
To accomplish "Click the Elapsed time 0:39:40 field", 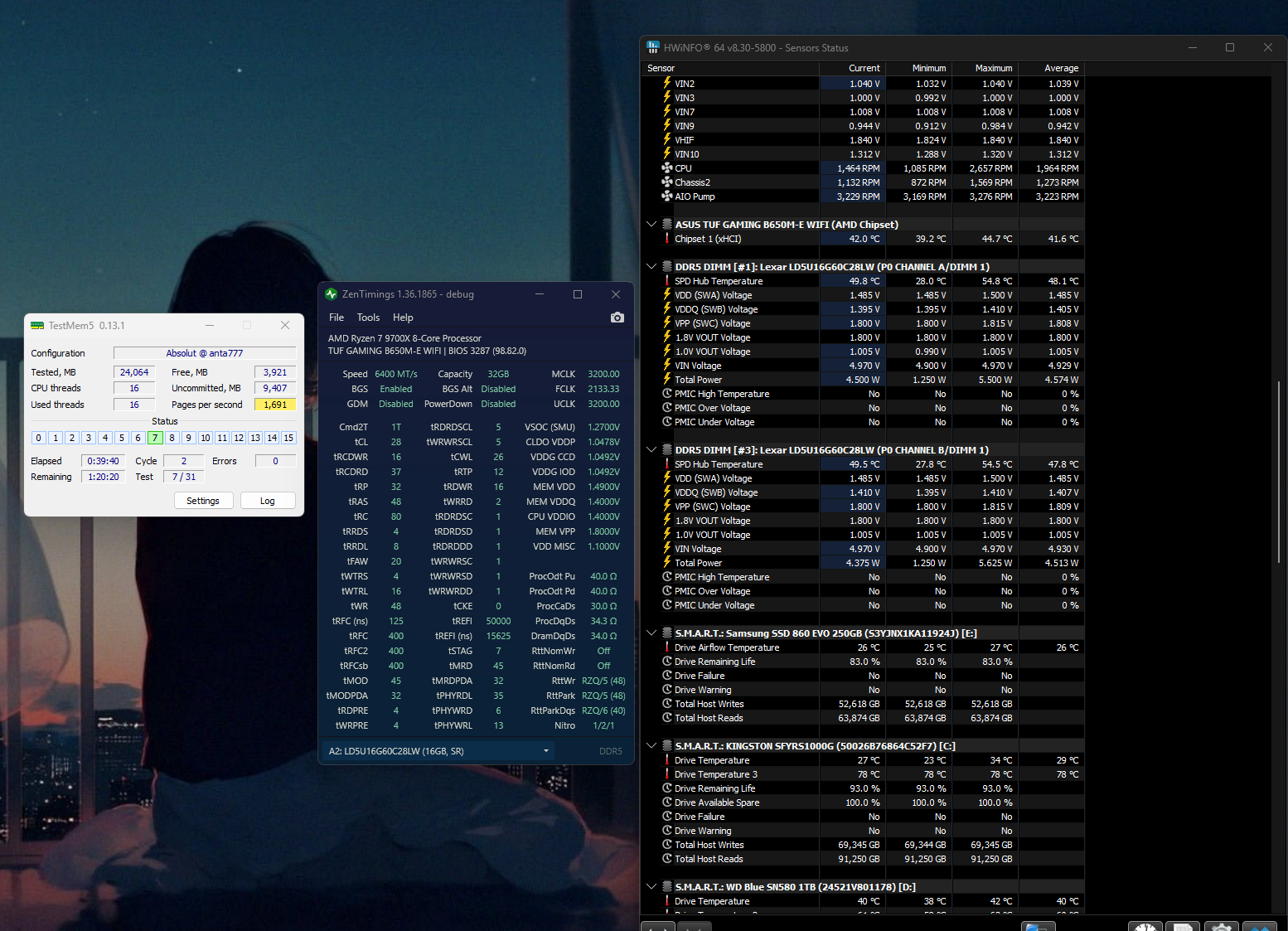I will (104, 461).
